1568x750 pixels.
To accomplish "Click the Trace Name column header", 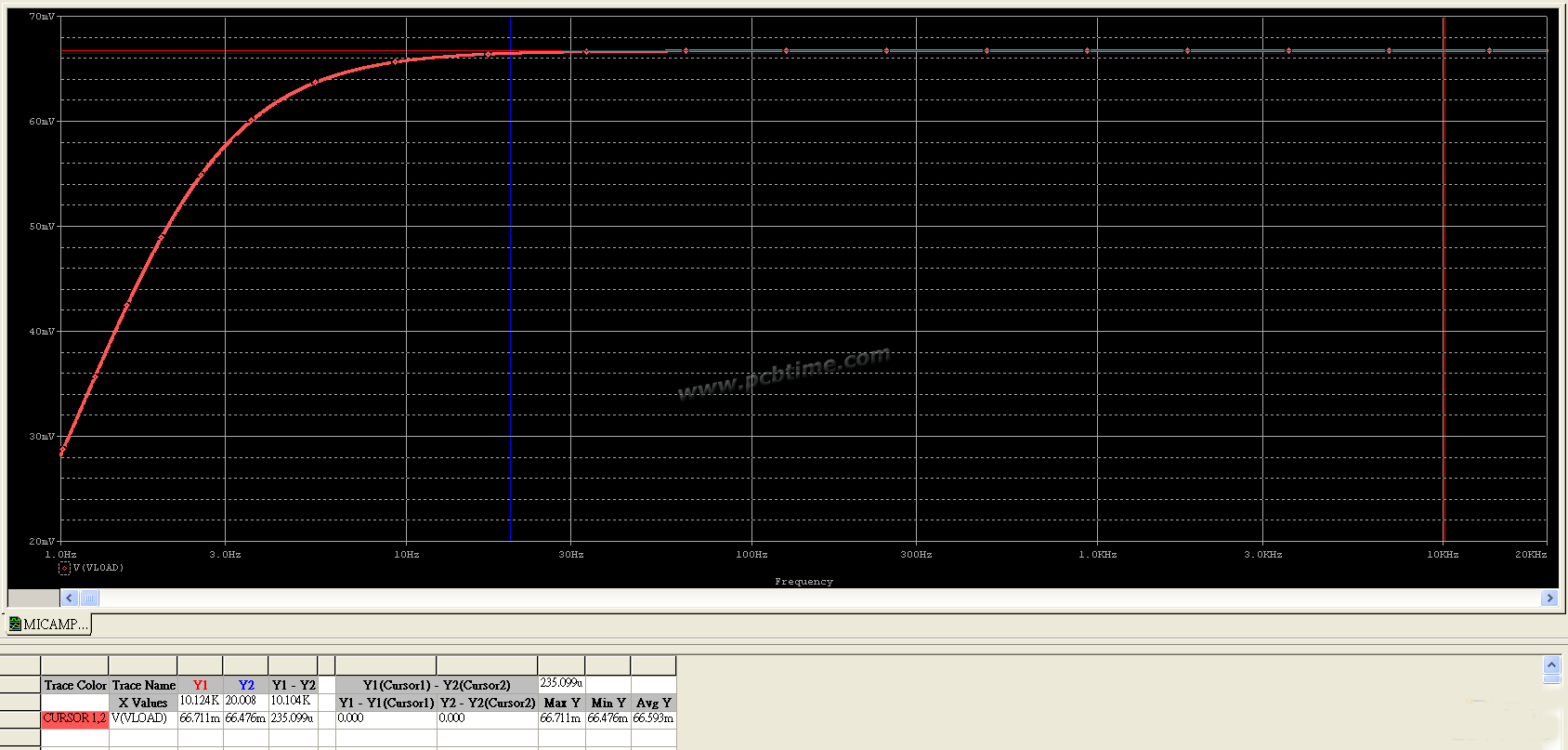I will 143,686.
